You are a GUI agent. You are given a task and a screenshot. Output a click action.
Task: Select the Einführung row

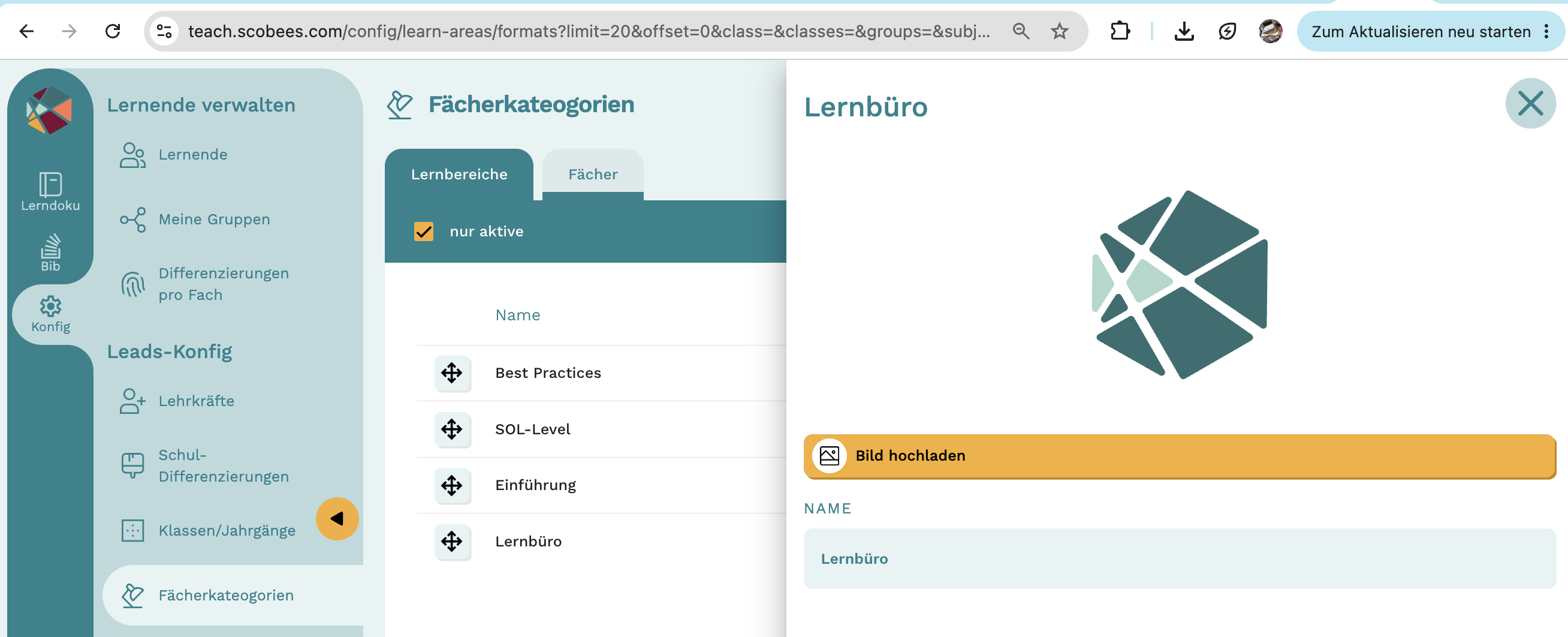(601, 485)
